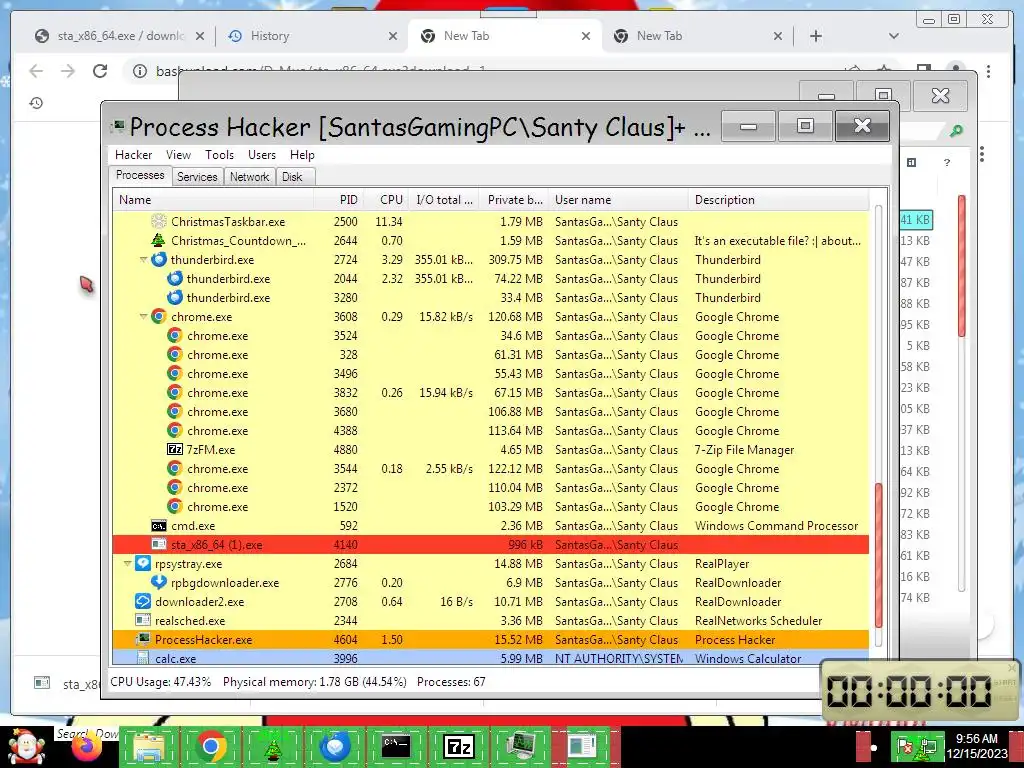Click the Christmas_Countdown tree icon
This screenshot has width=1024, height=768.
tap(159, 240)
